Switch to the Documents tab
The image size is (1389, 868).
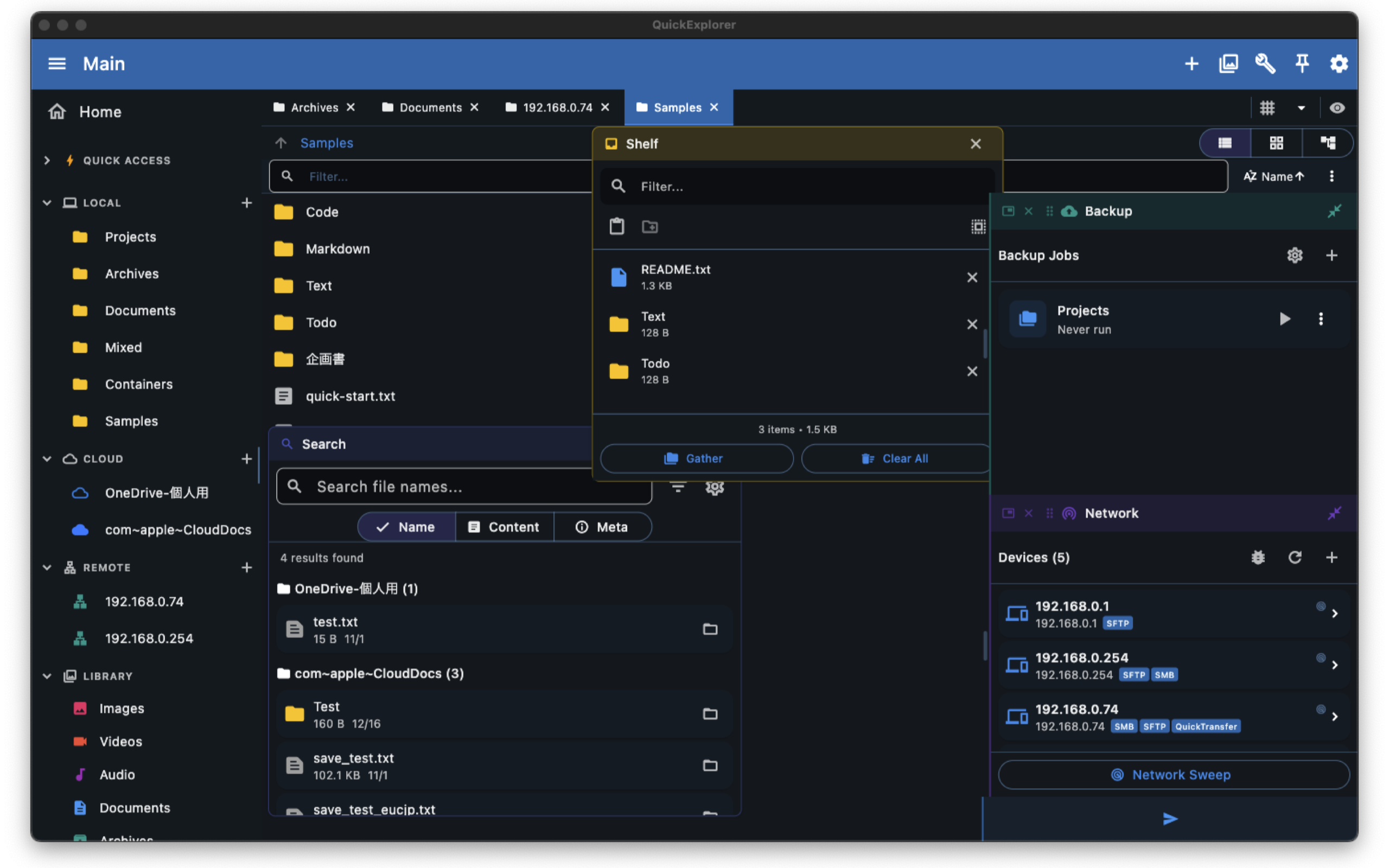click(430, 107)
